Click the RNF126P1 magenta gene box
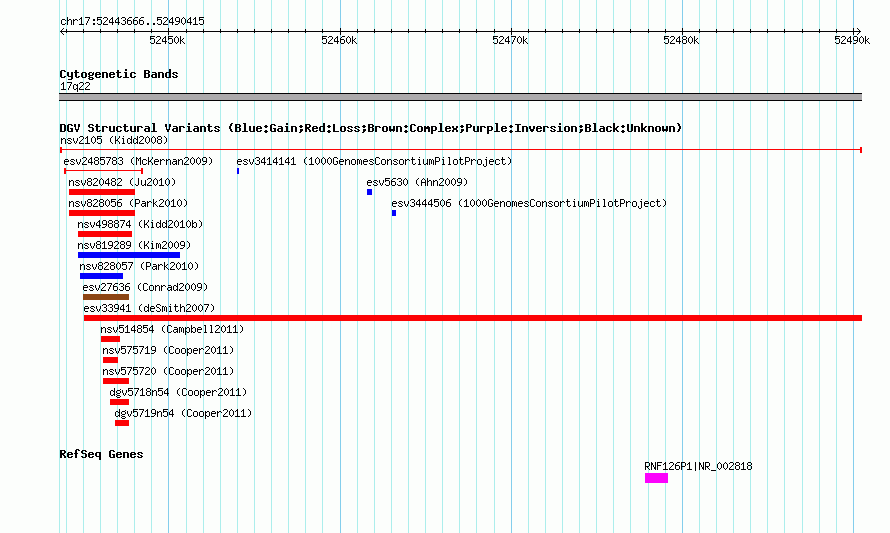This screenshot has width=890, height=533. 656,479
